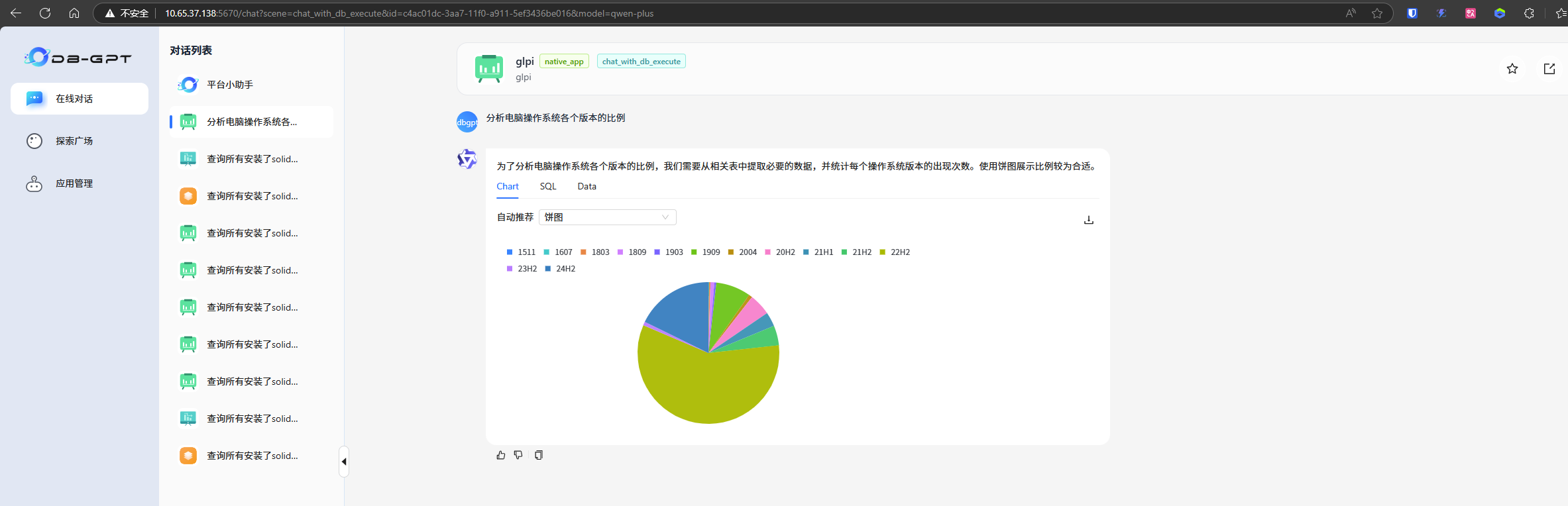Screen dimensions: 1568x506
Task: Toggle legend item 1903
Action: pos(669,252)
